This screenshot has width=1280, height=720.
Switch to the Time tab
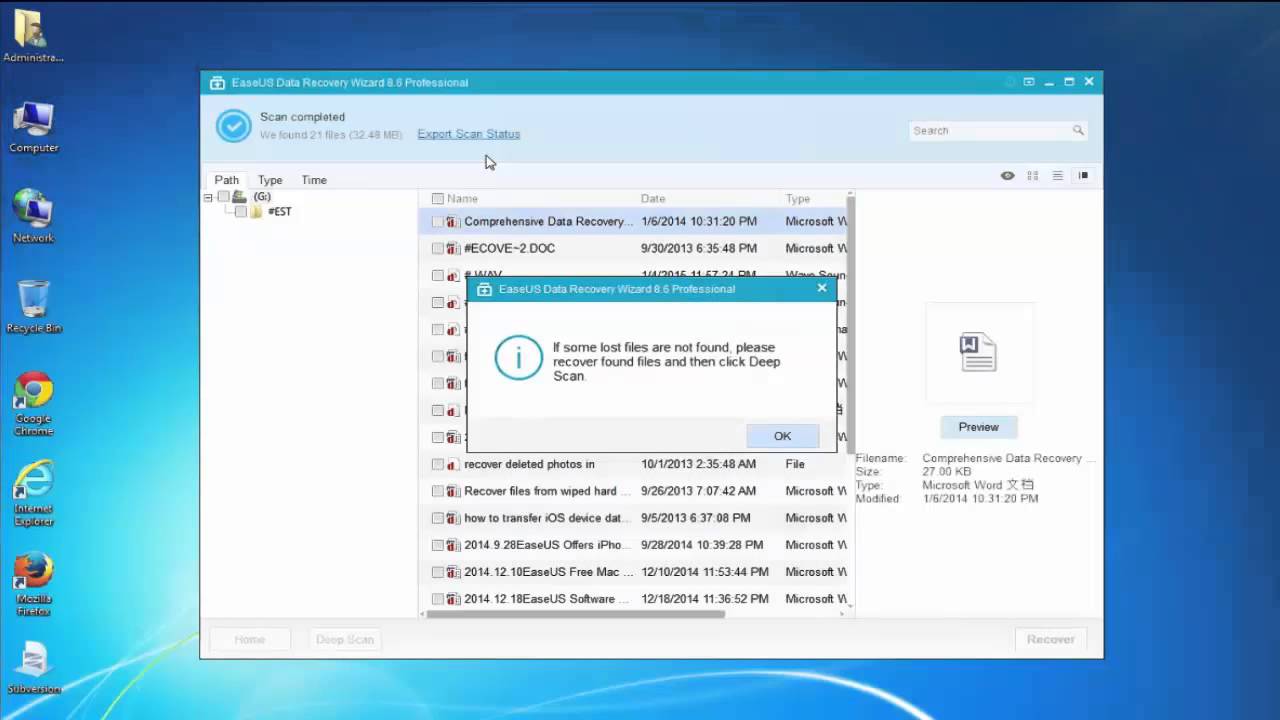pos(314,180)
